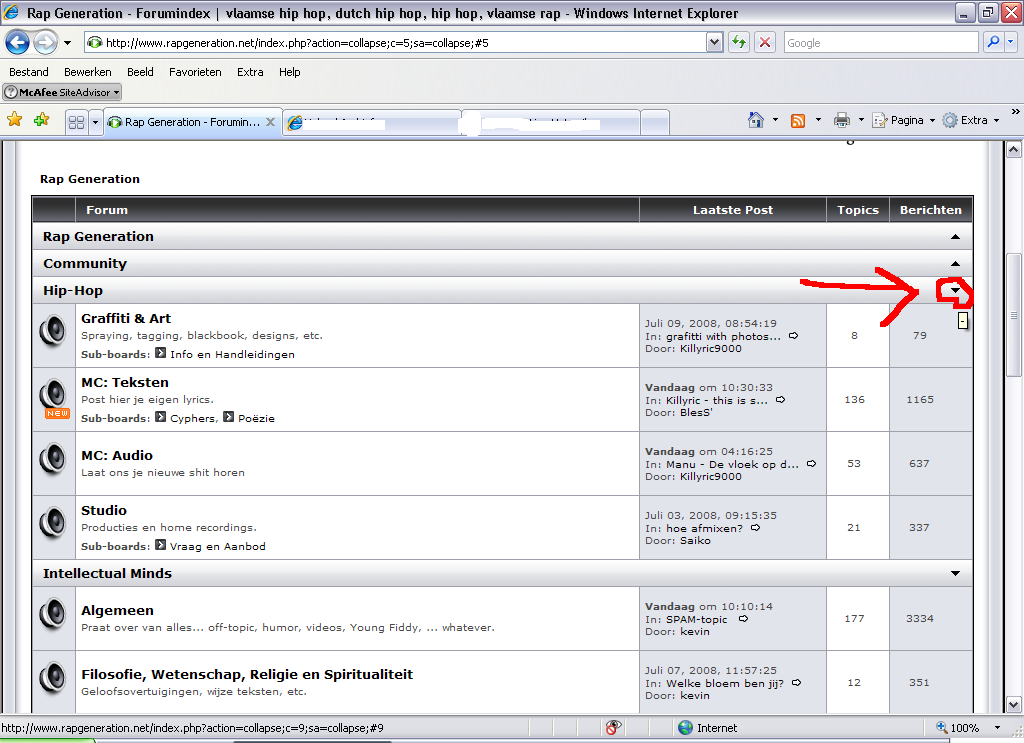The width and height of the screenshot is (1024, 743).
Task: Click the Print icon in toolbar
Action: click(x=842, y=120)
